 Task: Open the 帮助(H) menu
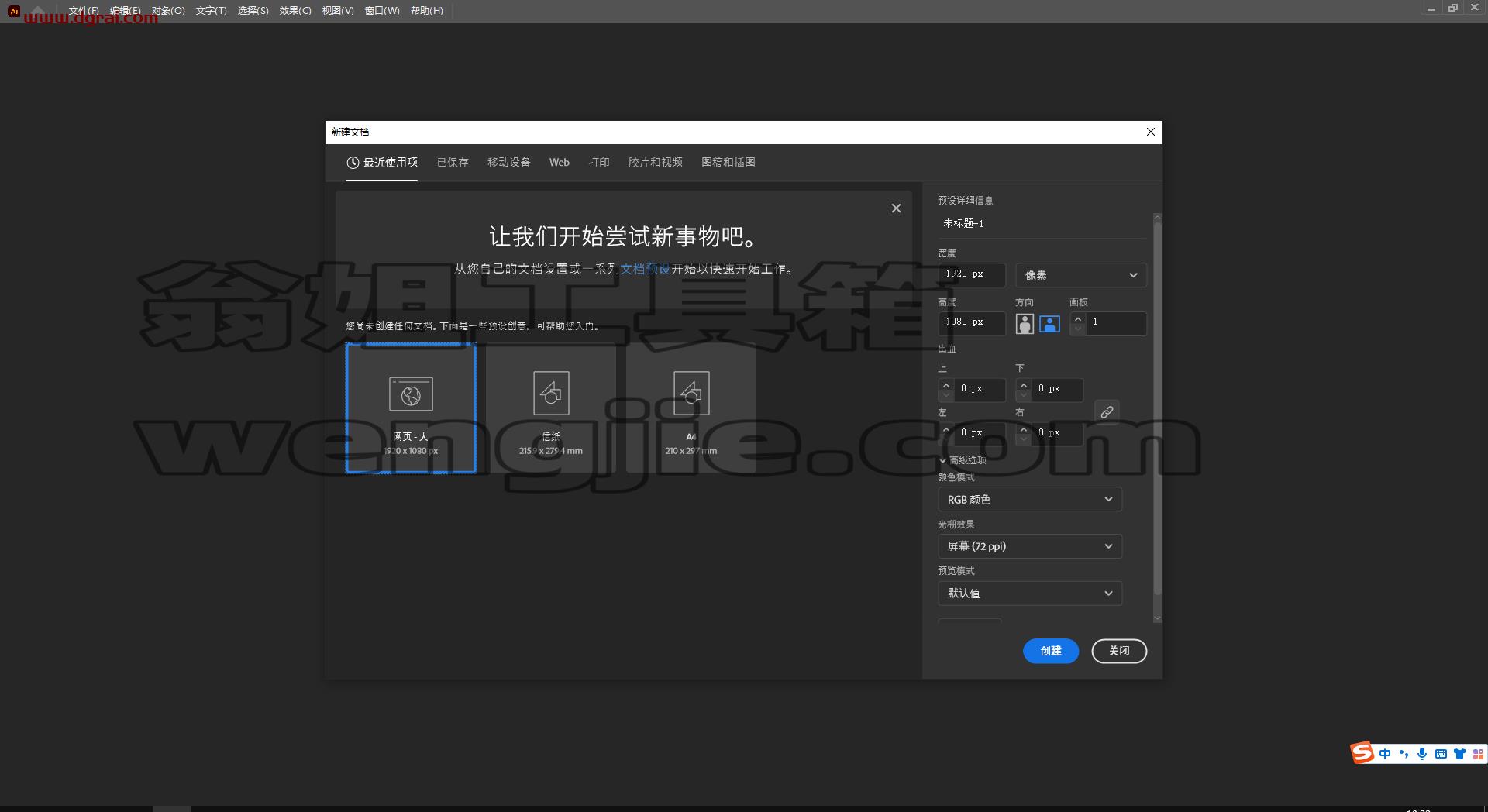click(427, 11)
